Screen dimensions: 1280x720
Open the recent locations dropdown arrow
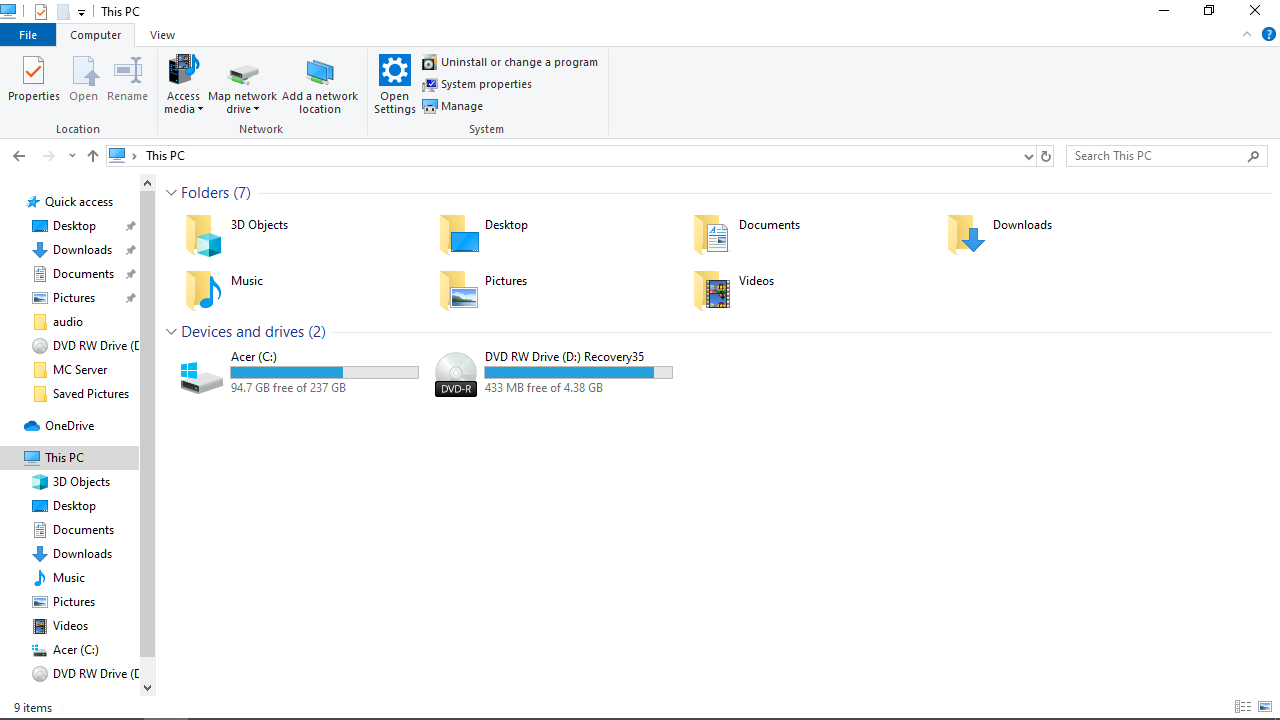point(72,156)
